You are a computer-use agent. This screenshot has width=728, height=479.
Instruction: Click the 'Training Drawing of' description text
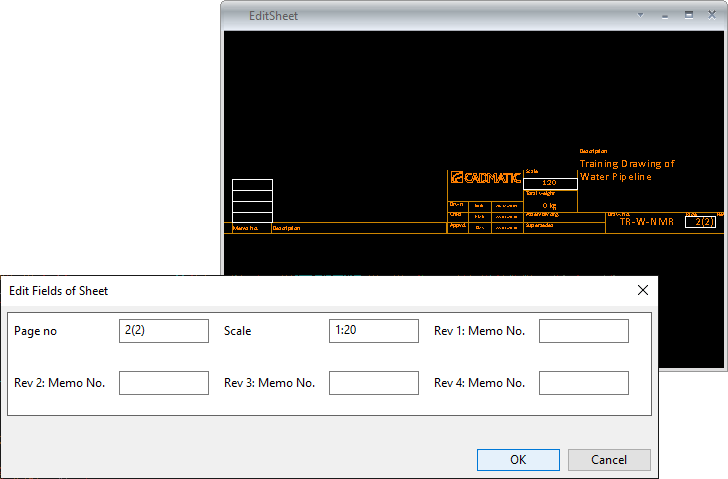tap(627, 163)
